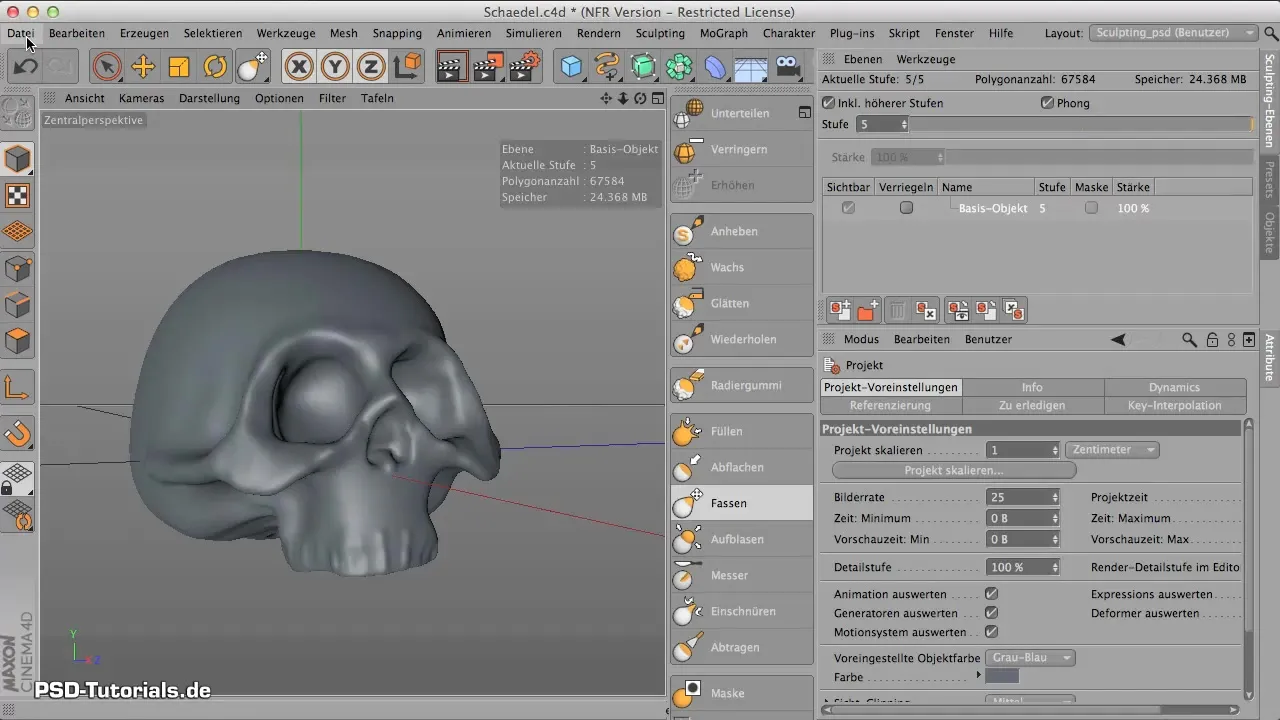Image resolution: width=1280 pixels, height=720 pixels.
Task: Render the current view clapperboard
Action: 452,67
